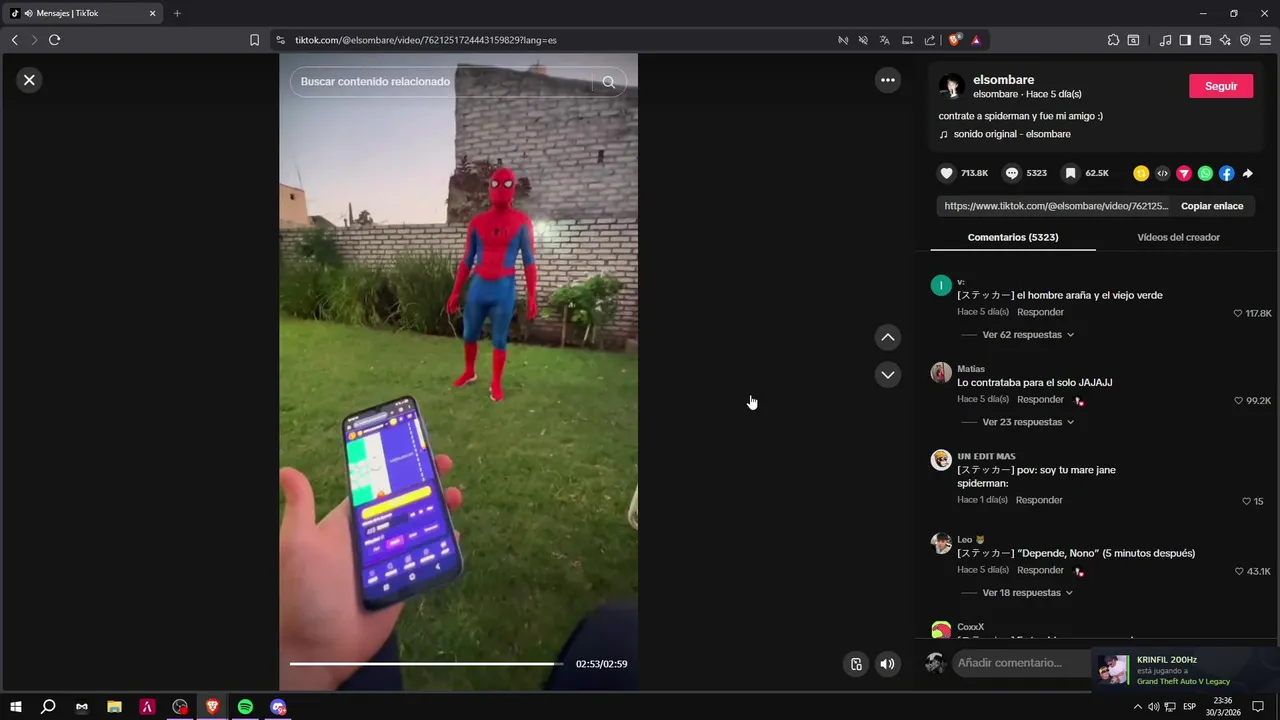Open the browser hamburger menu

click(1265, 40)
